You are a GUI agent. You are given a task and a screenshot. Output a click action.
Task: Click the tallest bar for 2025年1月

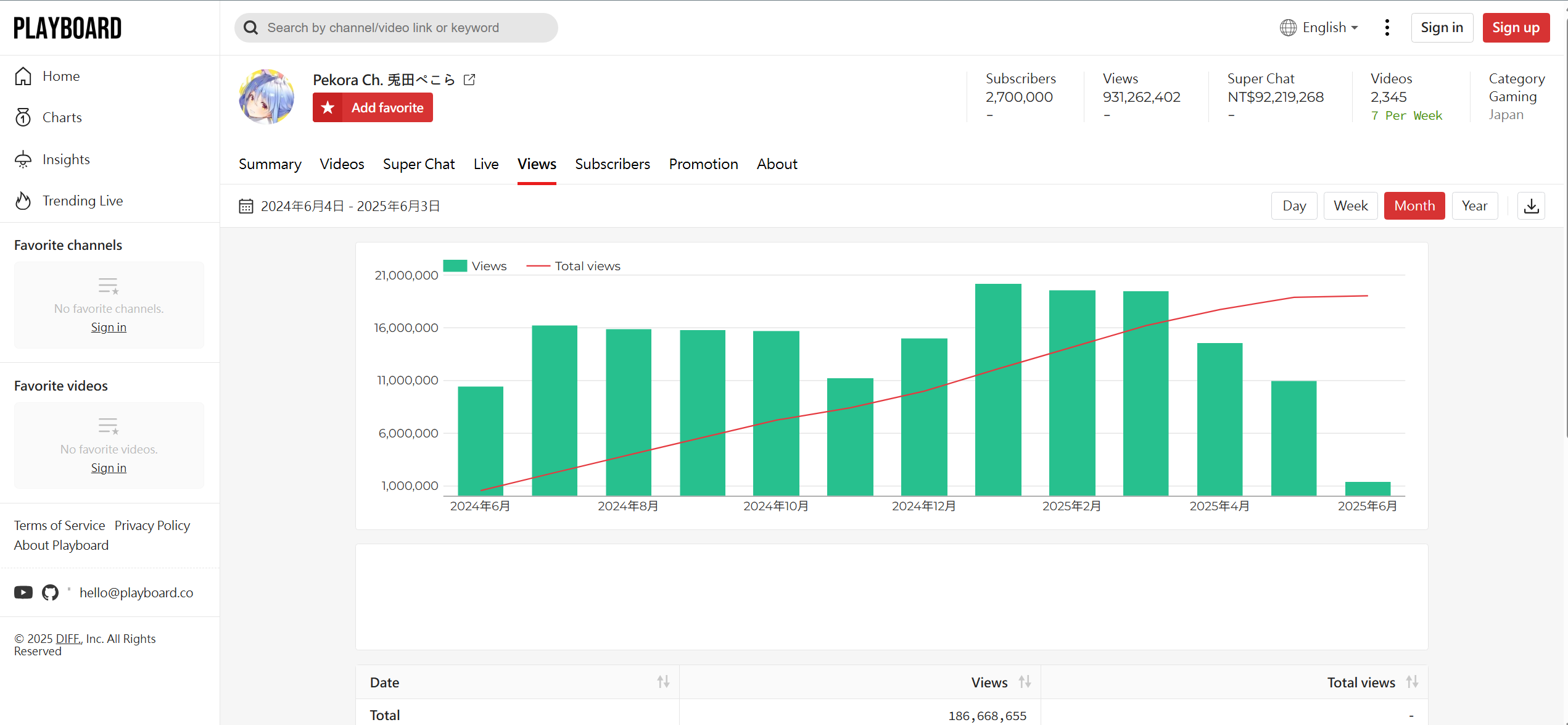pyautogui.click(x=998, y=389)
